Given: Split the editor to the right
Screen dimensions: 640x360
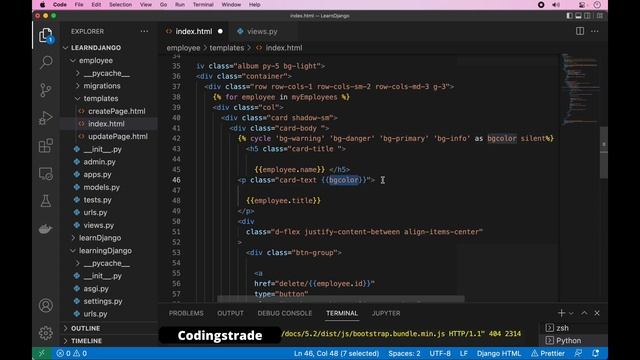Looking at the screenshot, I should click(x=580, y=31).
